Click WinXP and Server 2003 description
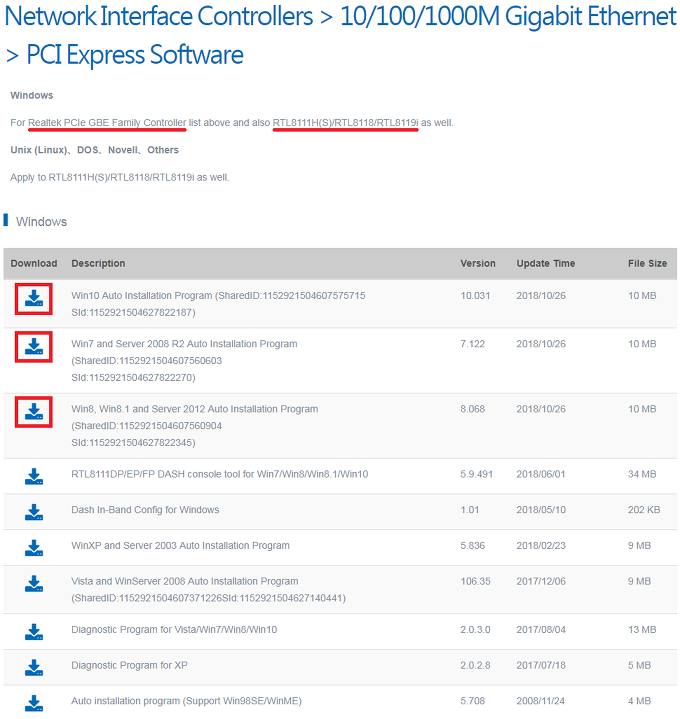The width and height of the screenshot is (680, 719). coord(180,546)
